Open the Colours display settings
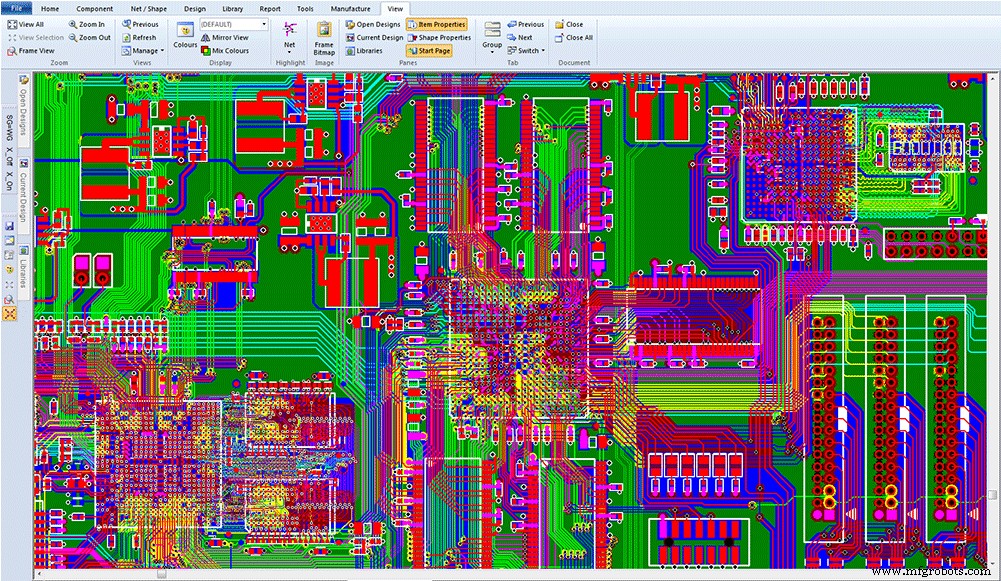 coord(186,38)
